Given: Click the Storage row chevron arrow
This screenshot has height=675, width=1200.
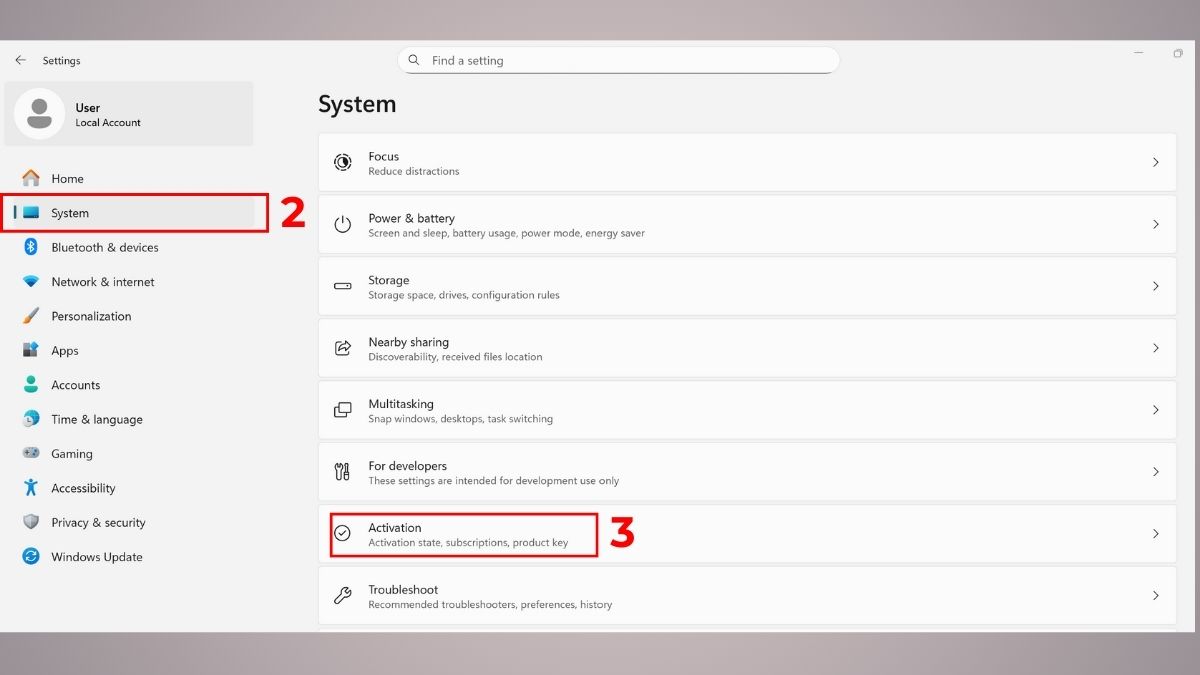Looking at the screenshot, I should (1156, 286).
